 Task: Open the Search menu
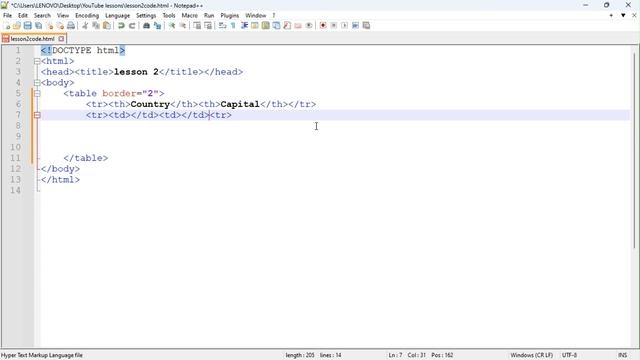click(x=42, y=16)
